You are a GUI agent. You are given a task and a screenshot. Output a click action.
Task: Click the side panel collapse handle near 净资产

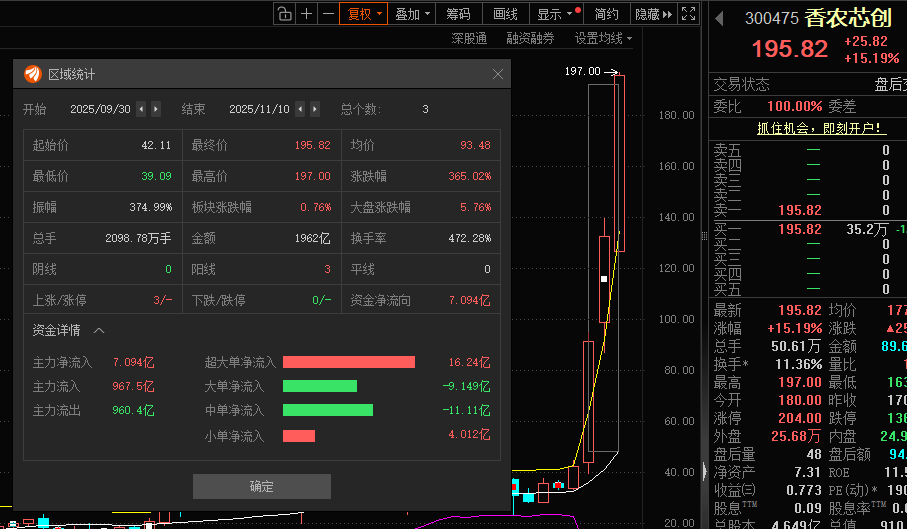point(705,471)
